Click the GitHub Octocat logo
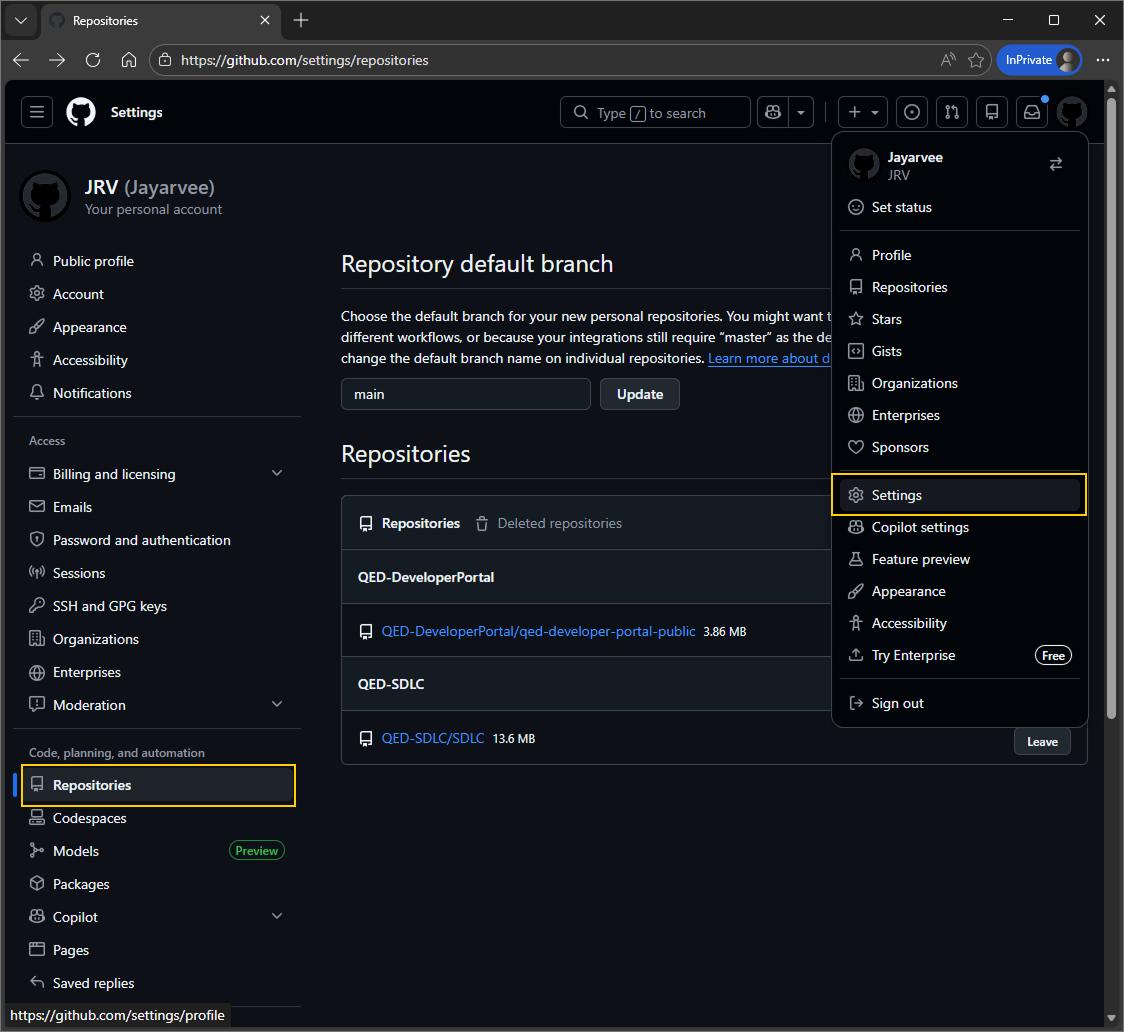The height and width of the screenshot is (1032, 1124). pyautogui.click(x=81, y=112)
